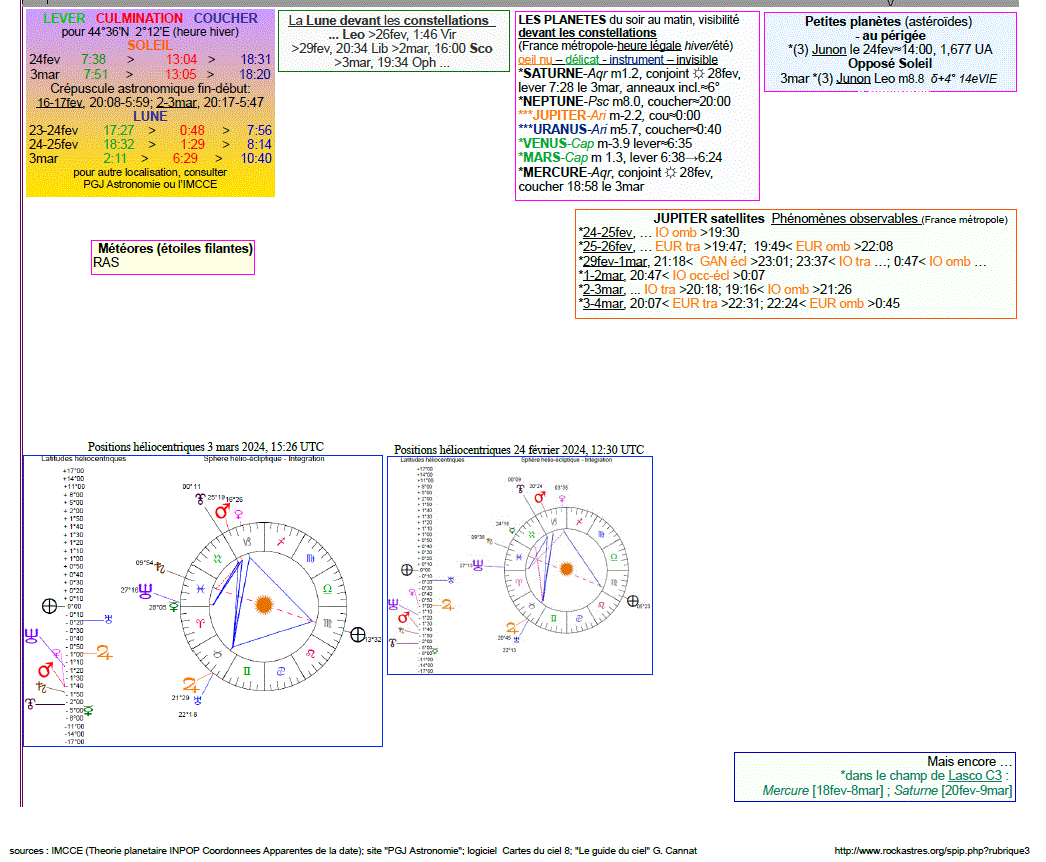This screenshot has height=862, width=1046.
Task: Click the 'LEVER' green column header
Action: coord(64,19)
